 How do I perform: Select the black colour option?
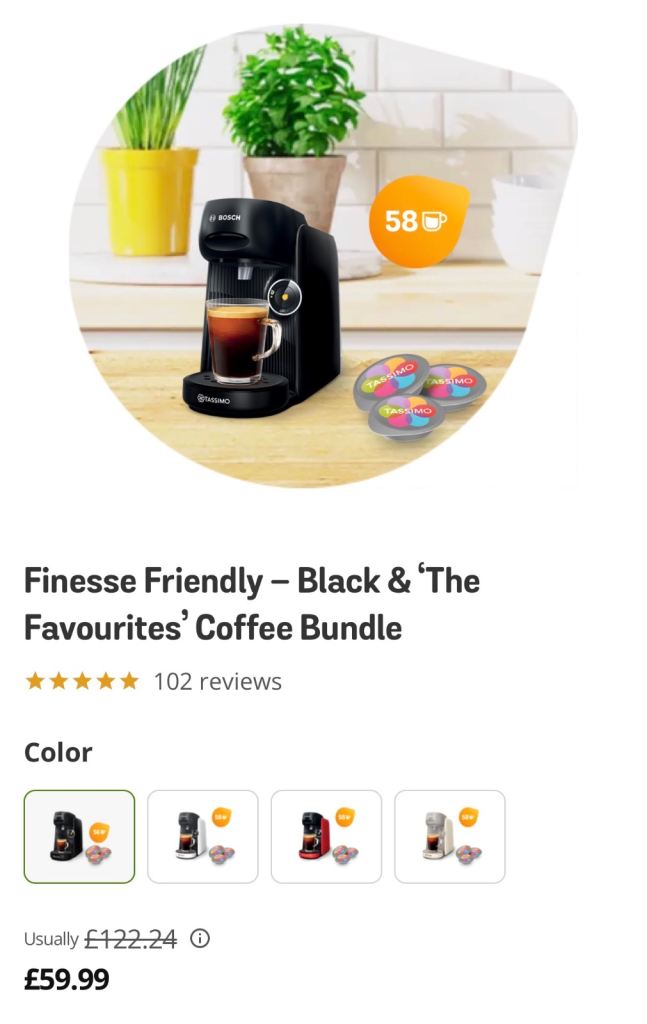(x=79, y=837)
